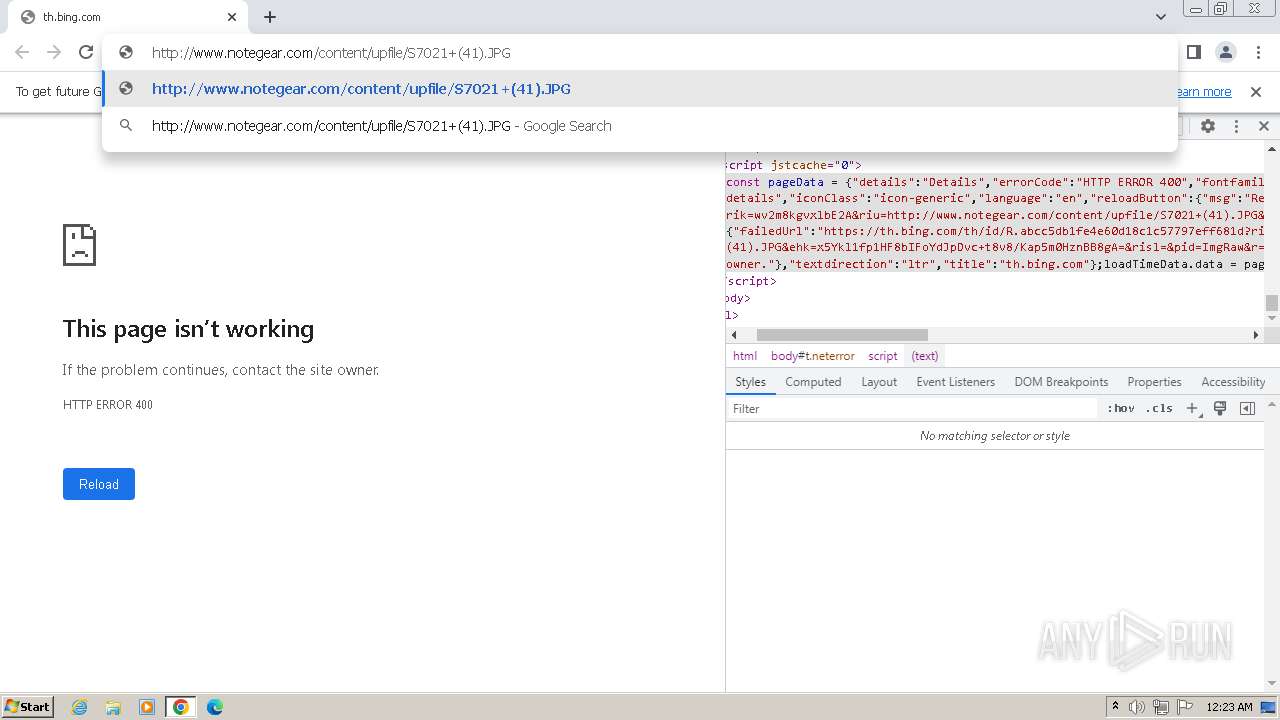Close the th.bing.com tab
Screen dimensions: 1280x720
[232, 17]
